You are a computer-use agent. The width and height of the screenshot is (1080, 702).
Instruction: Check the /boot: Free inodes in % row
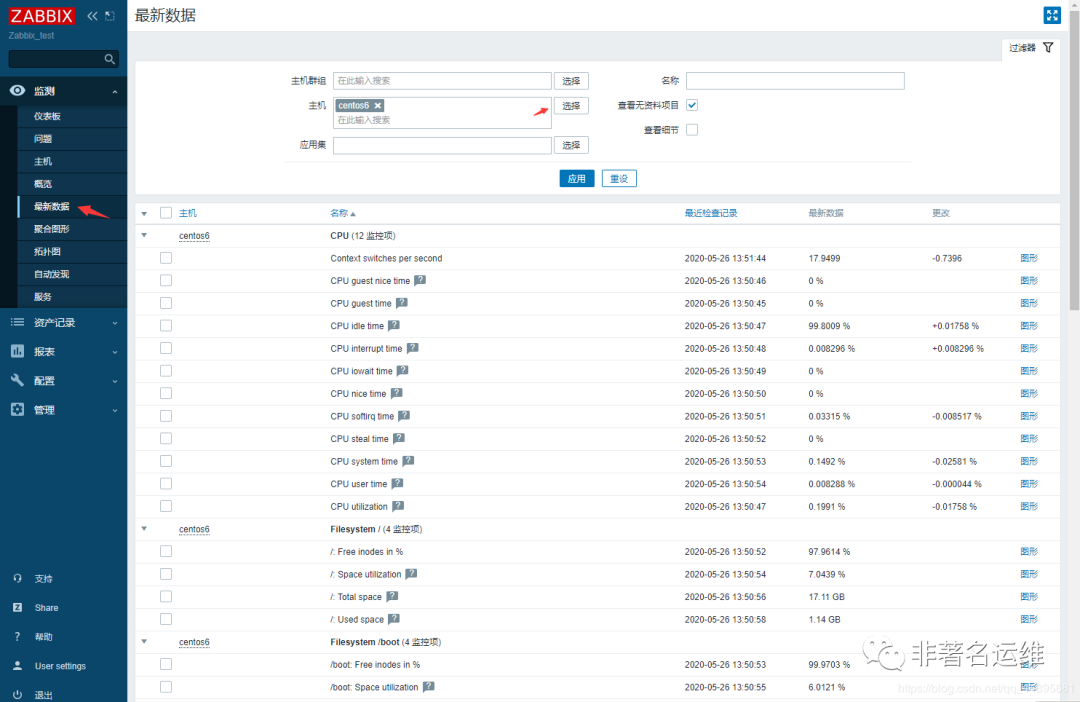click(166, 664)
